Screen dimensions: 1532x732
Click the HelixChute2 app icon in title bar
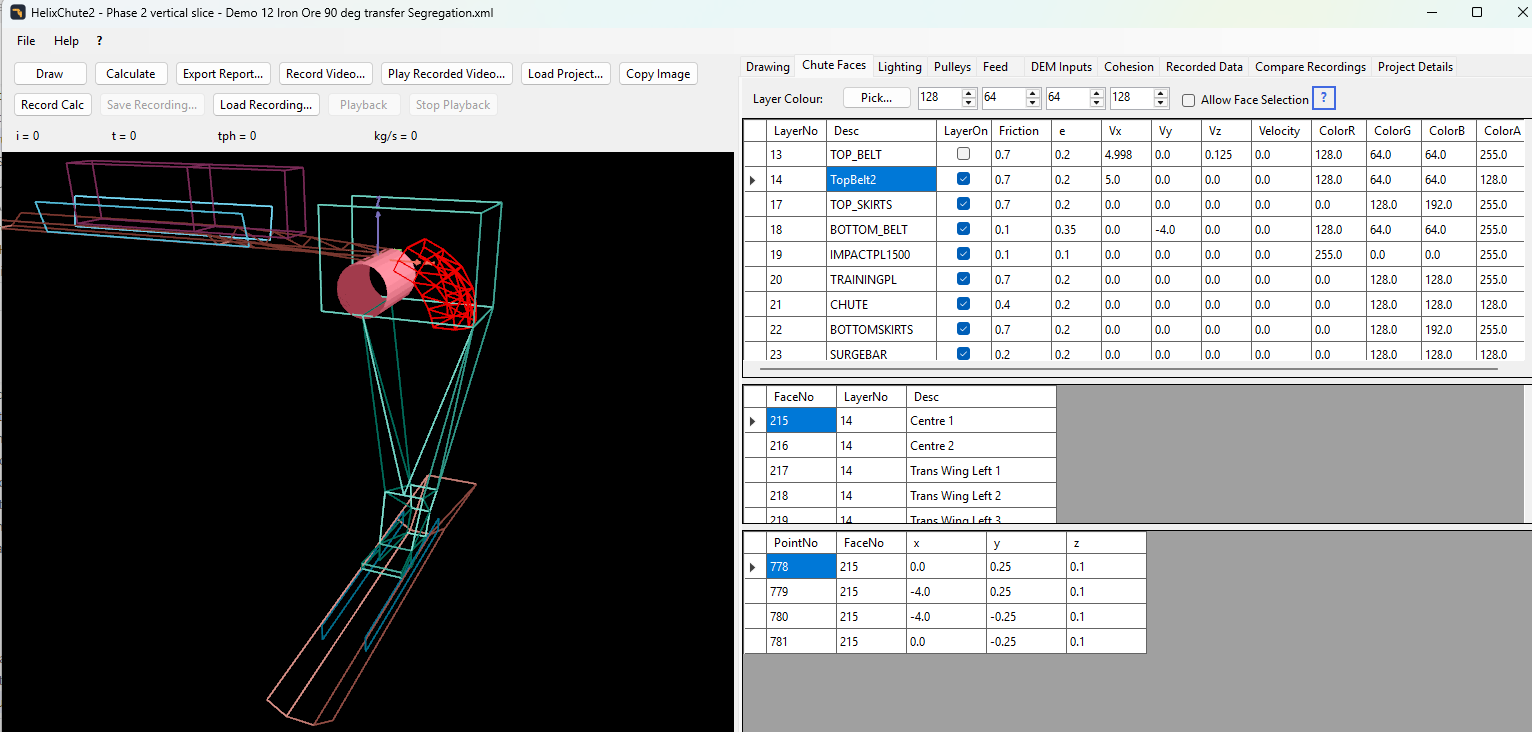(x=17, y=13)
